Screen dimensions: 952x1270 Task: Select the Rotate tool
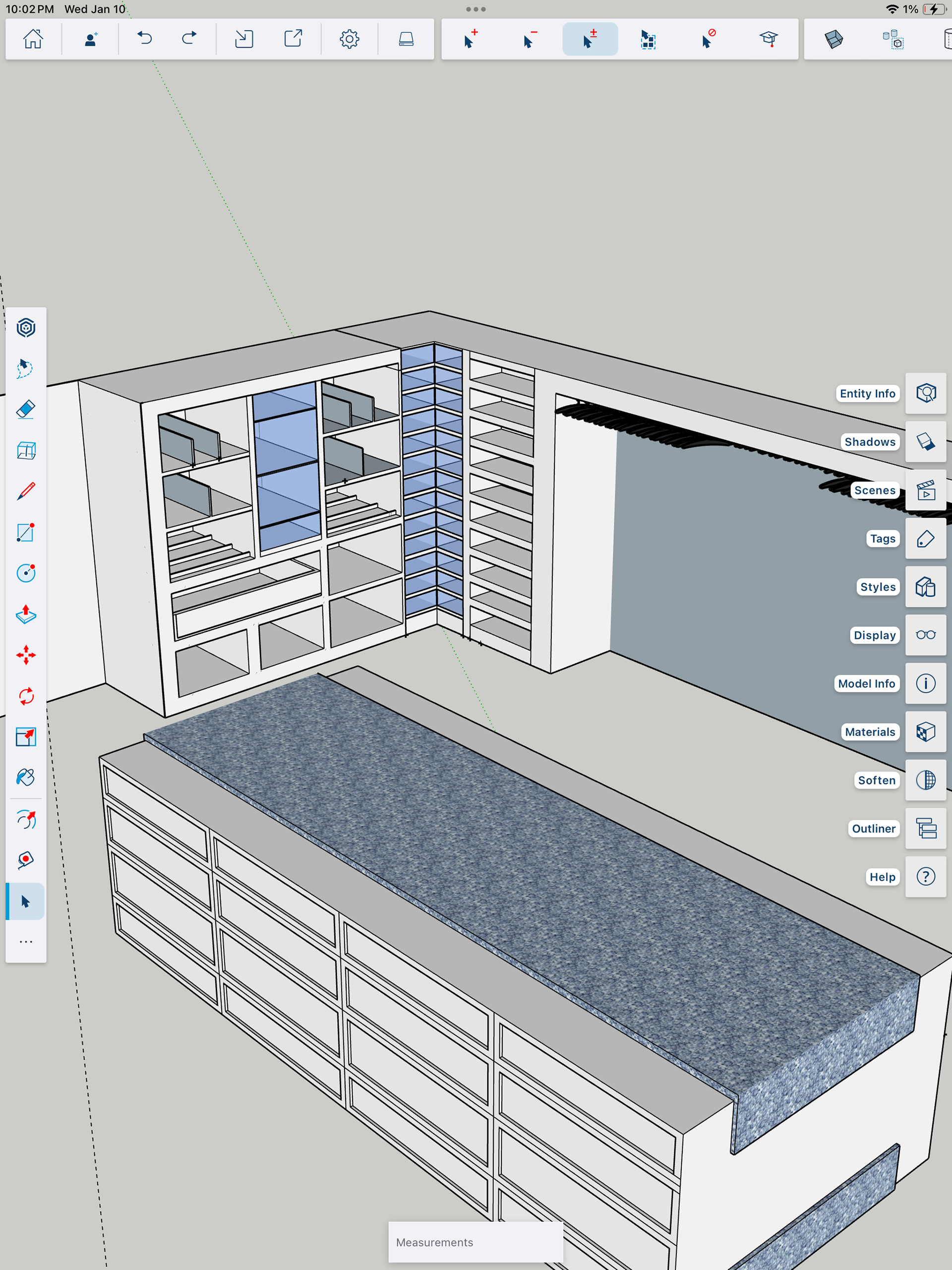(26, 696)
